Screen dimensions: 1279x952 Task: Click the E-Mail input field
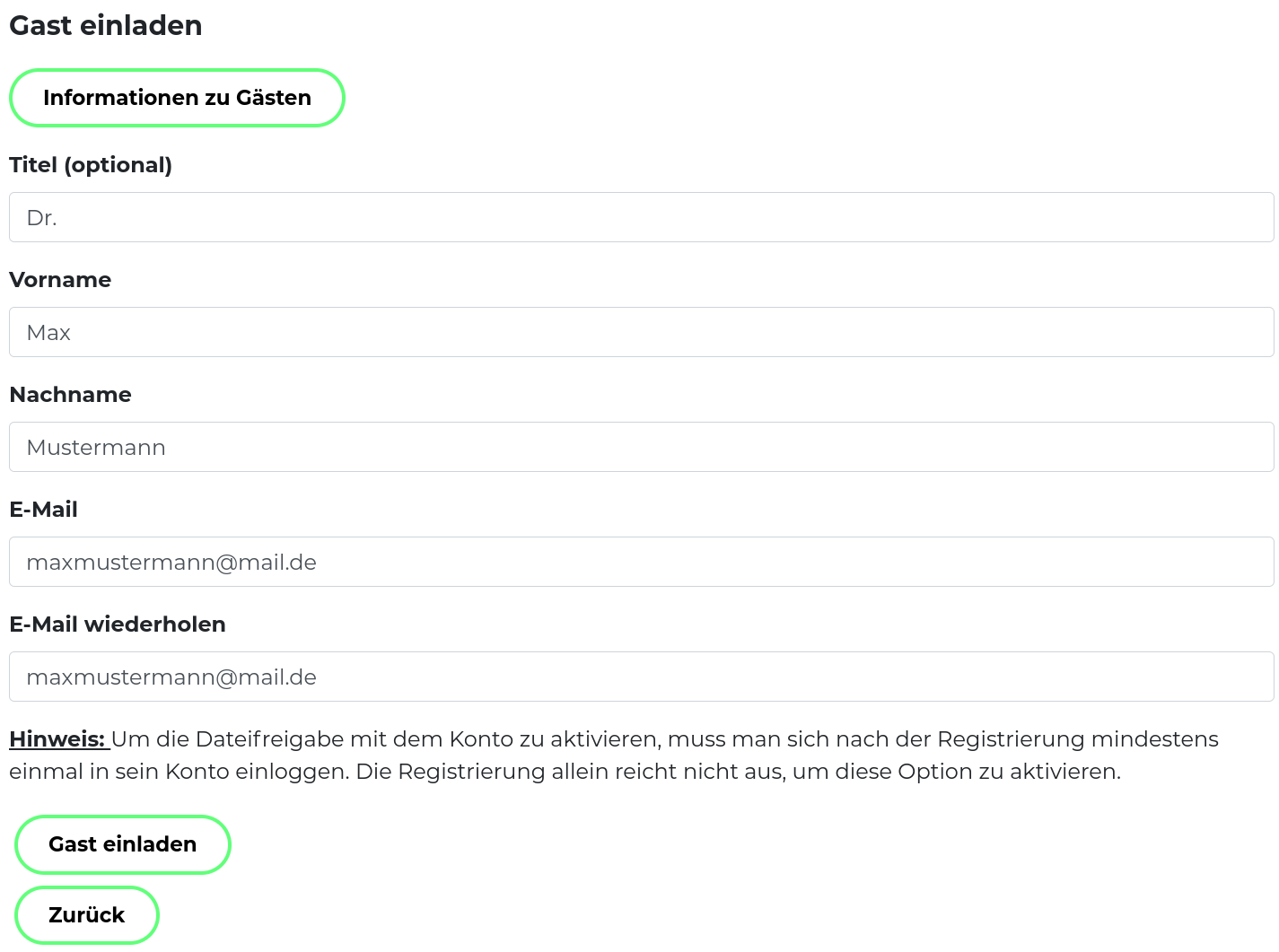pos(639,562)
